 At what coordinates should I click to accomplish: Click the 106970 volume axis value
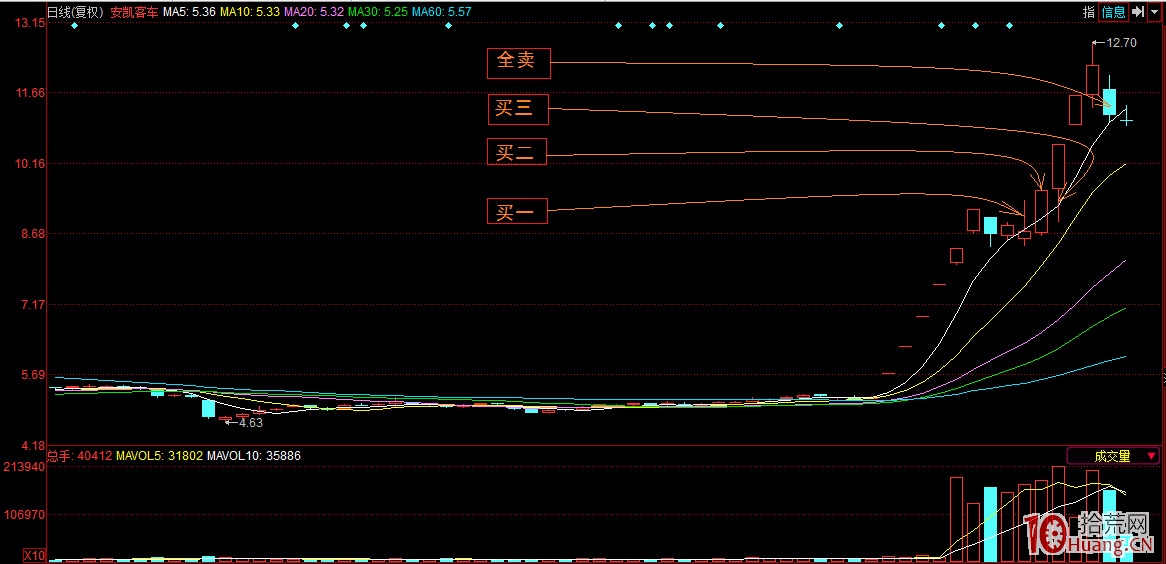tap(25, 515)
